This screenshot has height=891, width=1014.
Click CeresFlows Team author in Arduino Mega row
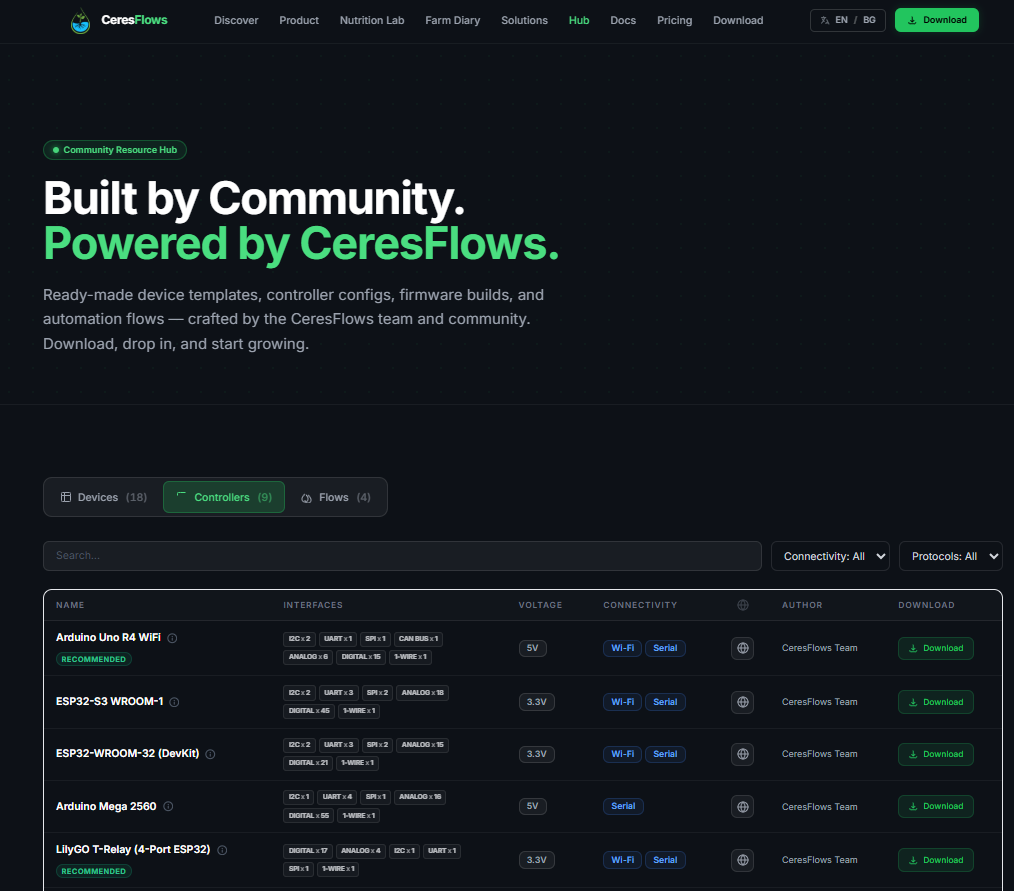click(x=819, y=807)
